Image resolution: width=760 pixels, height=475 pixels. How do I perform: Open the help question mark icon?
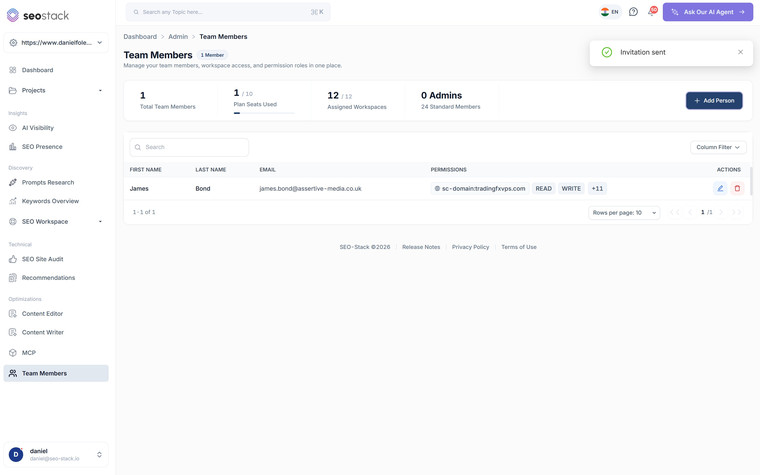pos(633,12)
